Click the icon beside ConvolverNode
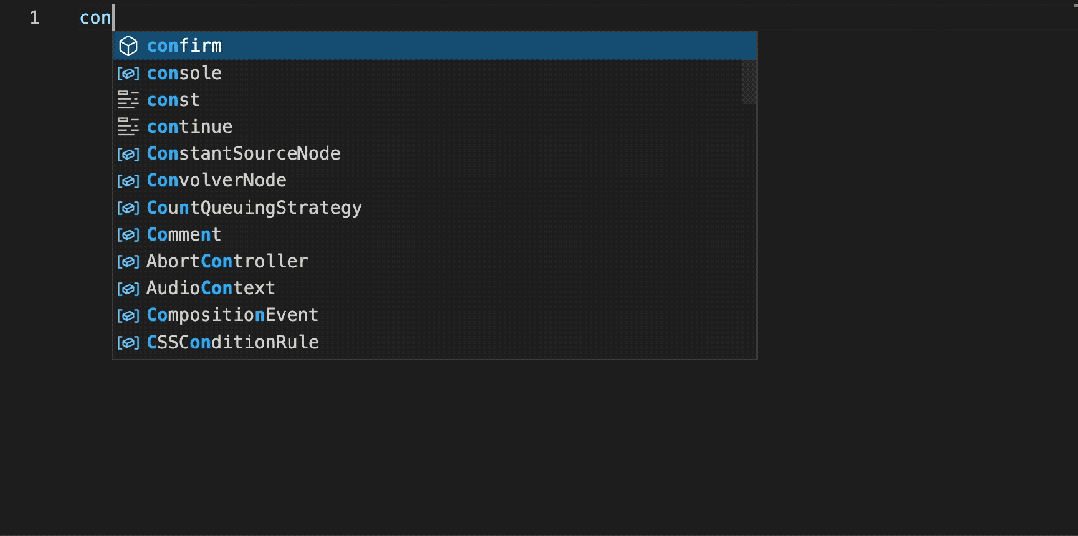This screenshot has height=536, width=1078. [128, 181]
